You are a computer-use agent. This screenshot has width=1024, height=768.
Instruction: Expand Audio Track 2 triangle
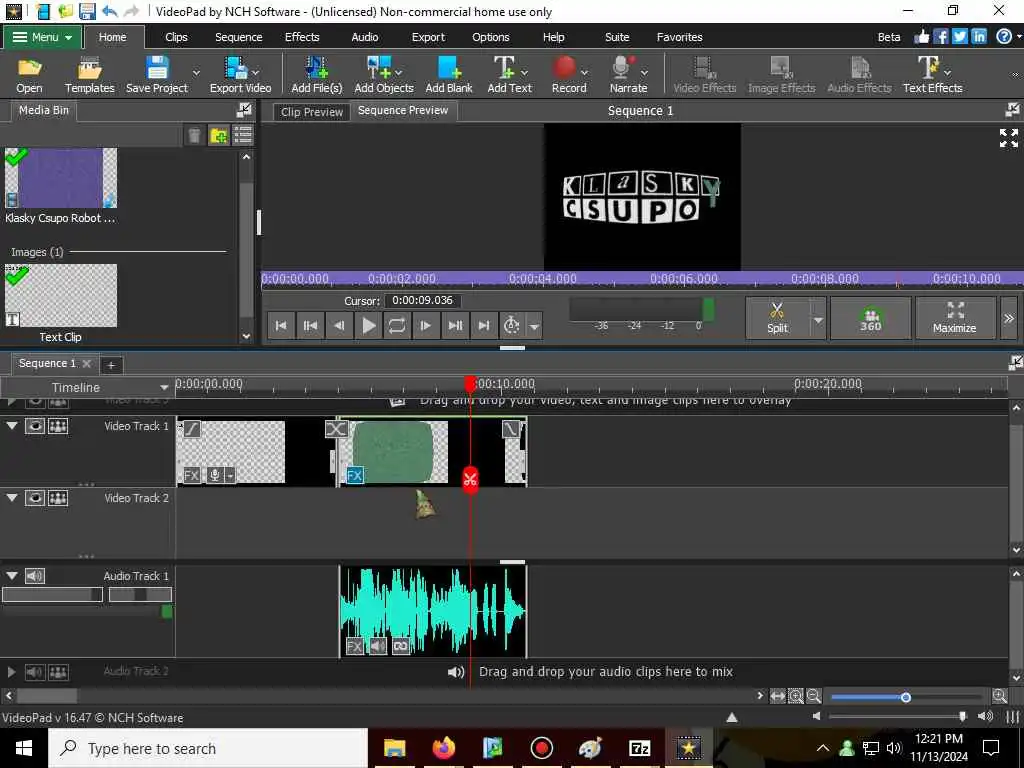pyautogui.click(x=11, y=671)
